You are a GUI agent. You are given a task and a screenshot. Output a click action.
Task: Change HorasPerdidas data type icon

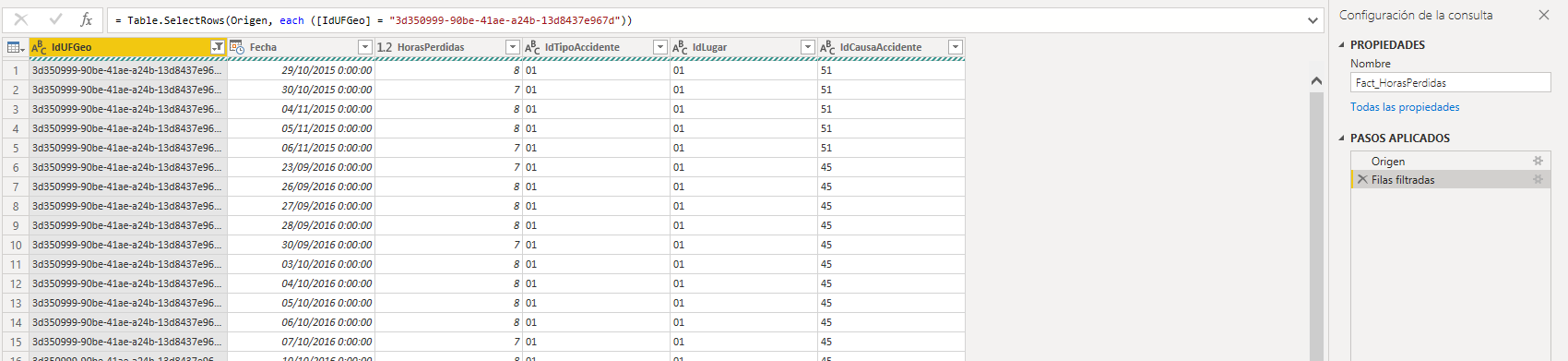click(x=385, y=47)
